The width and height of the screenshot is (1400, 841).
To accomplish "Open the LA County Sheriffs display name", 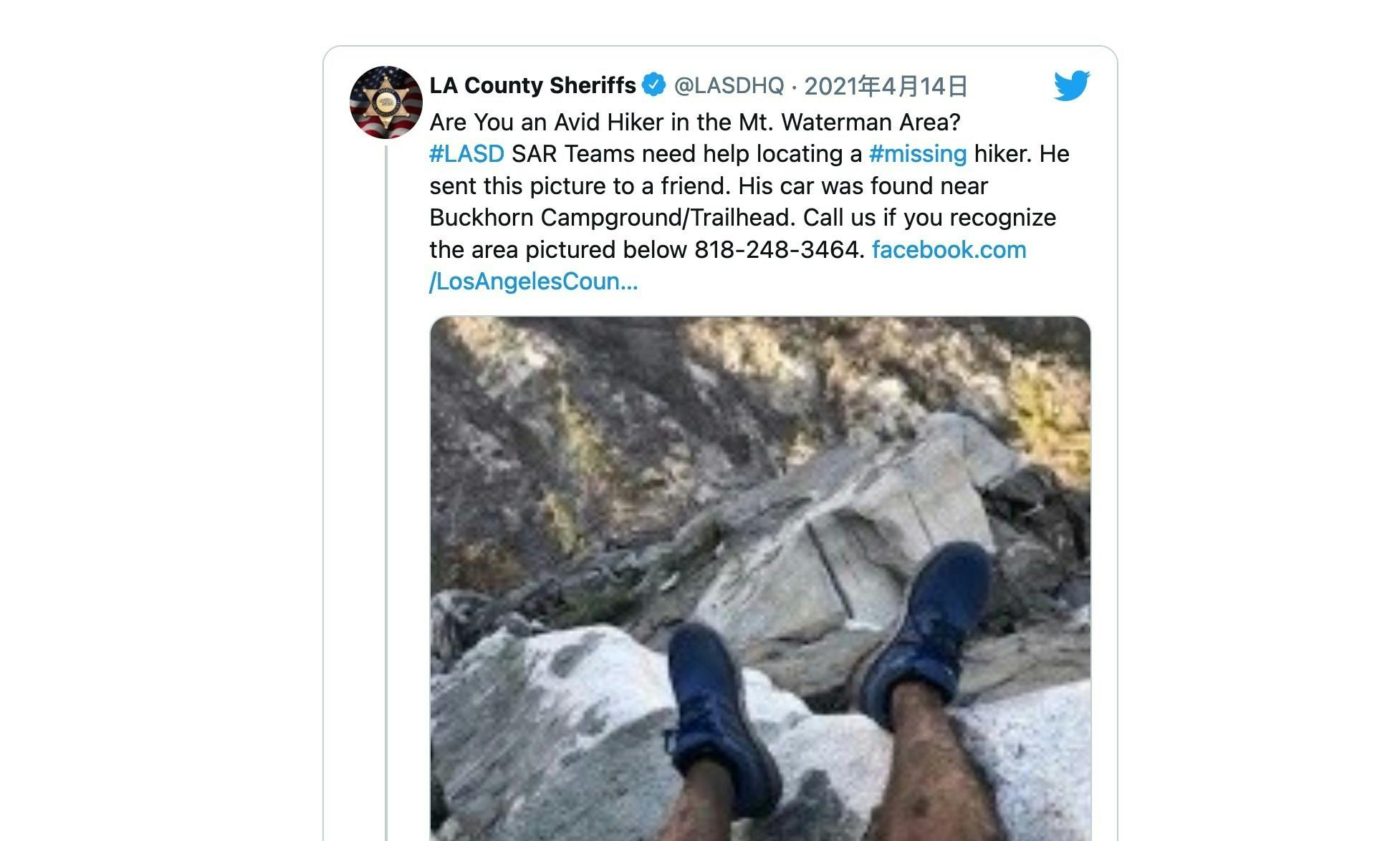I will pos(532,85).
